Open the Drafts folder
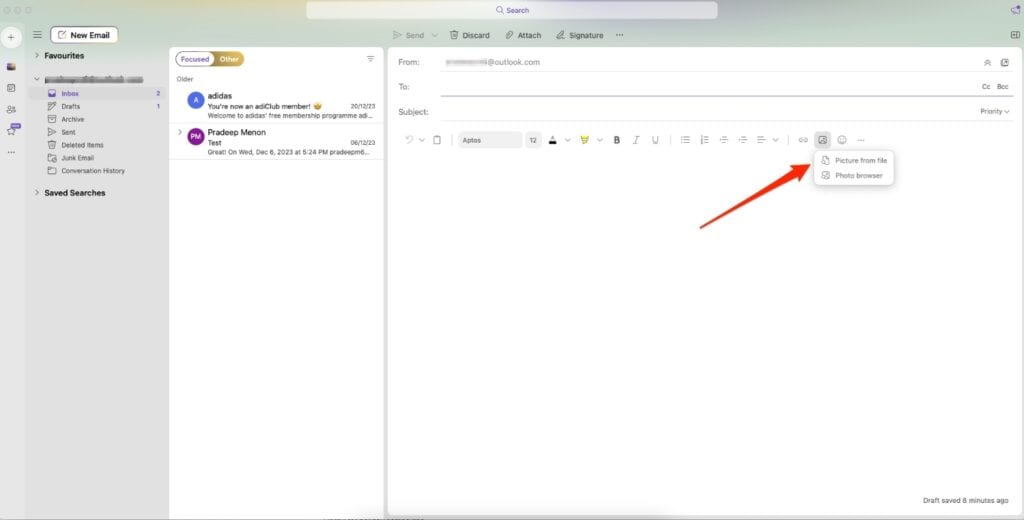This screenshot has width=1024, height=520. coord(97,106)
